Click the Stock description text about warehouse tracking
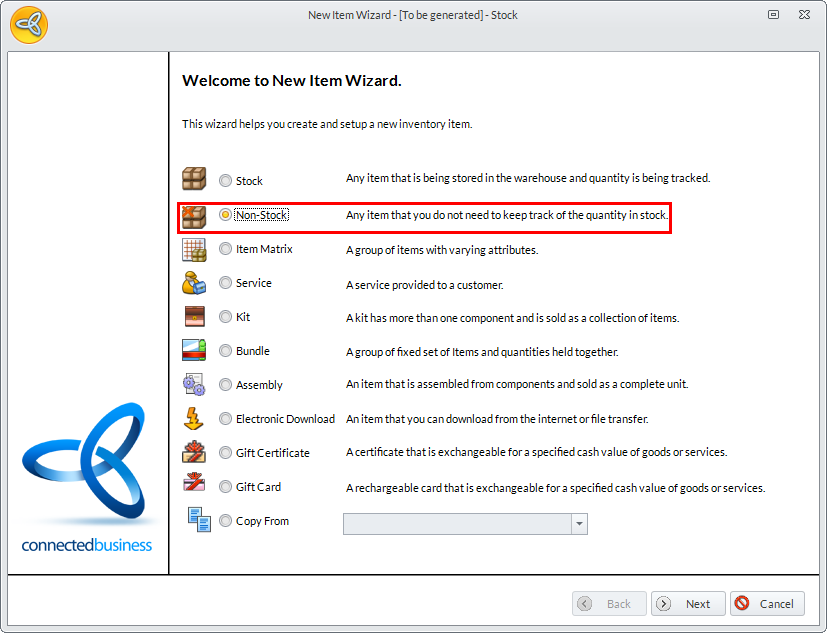827x633 pixels. point(528,178)
